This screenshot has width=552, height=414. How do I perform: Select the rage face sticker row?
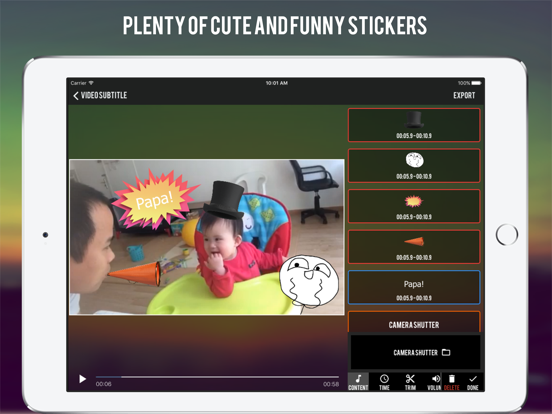(414, 165)
